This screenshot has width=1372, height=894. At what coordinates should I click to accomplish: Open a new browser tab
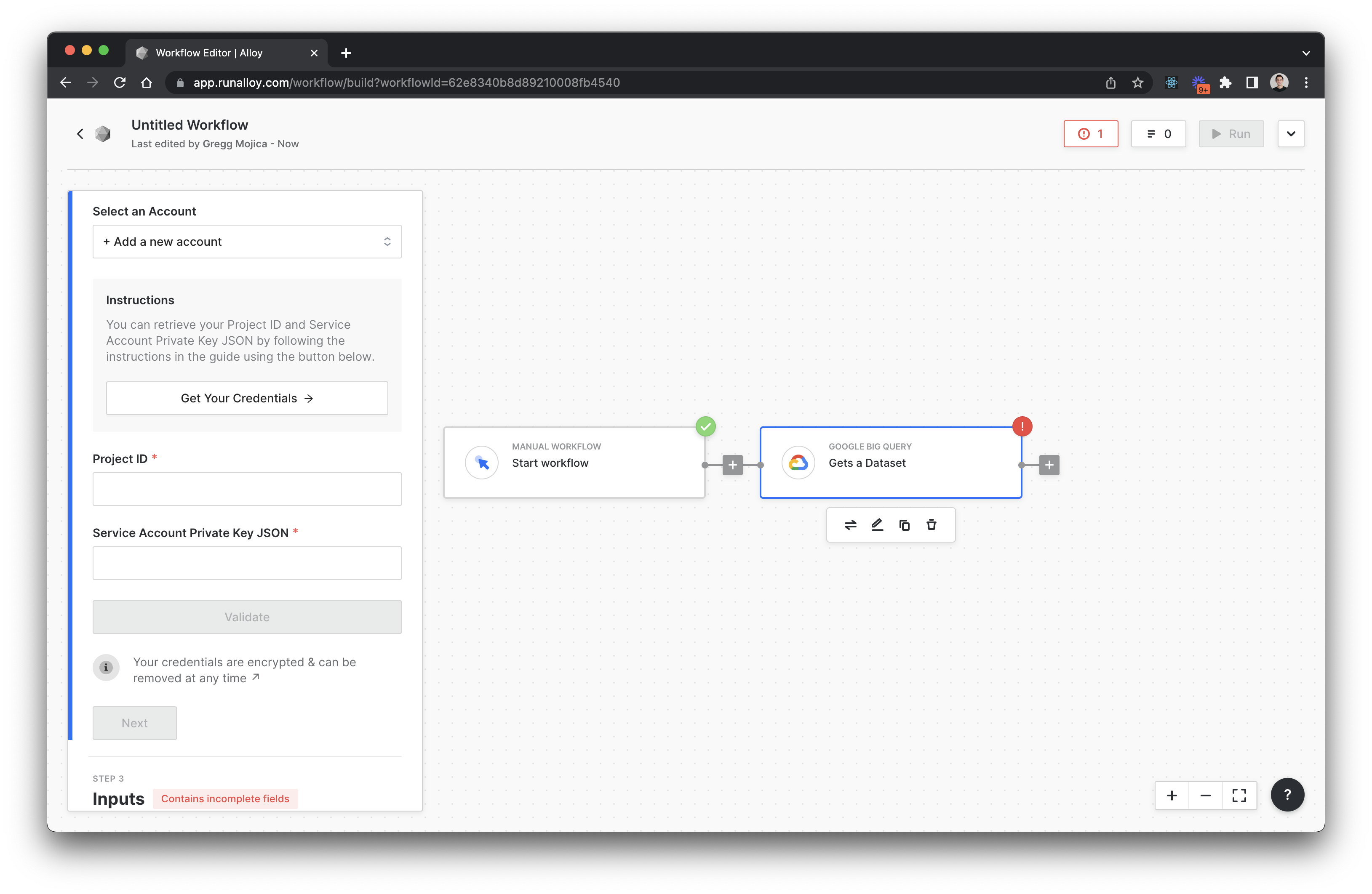346,53
